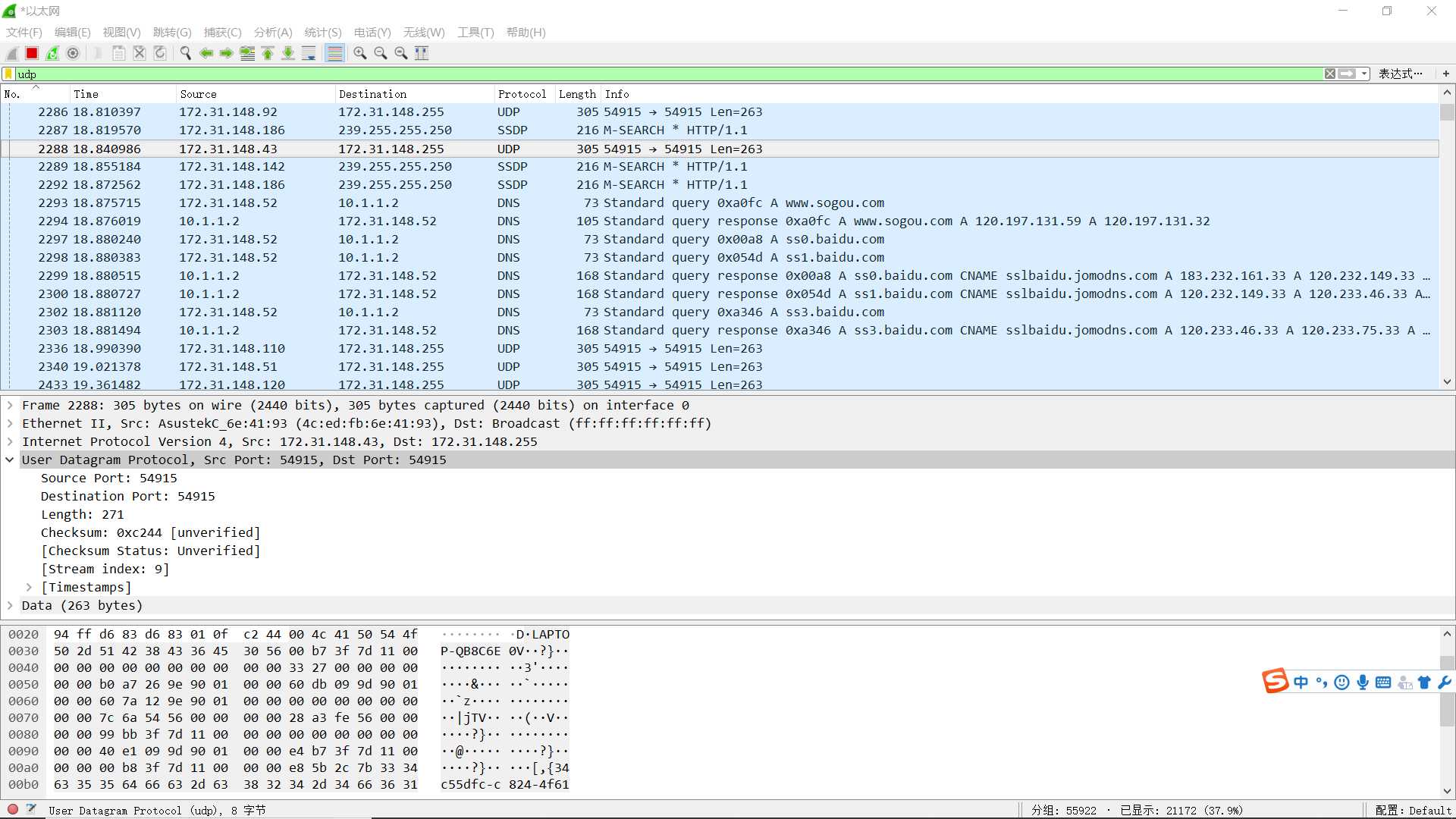Expand Internet Protocol Version 4 node
Image resolution: width=1456 pixels, height=819 pixels.
[10, 441]
